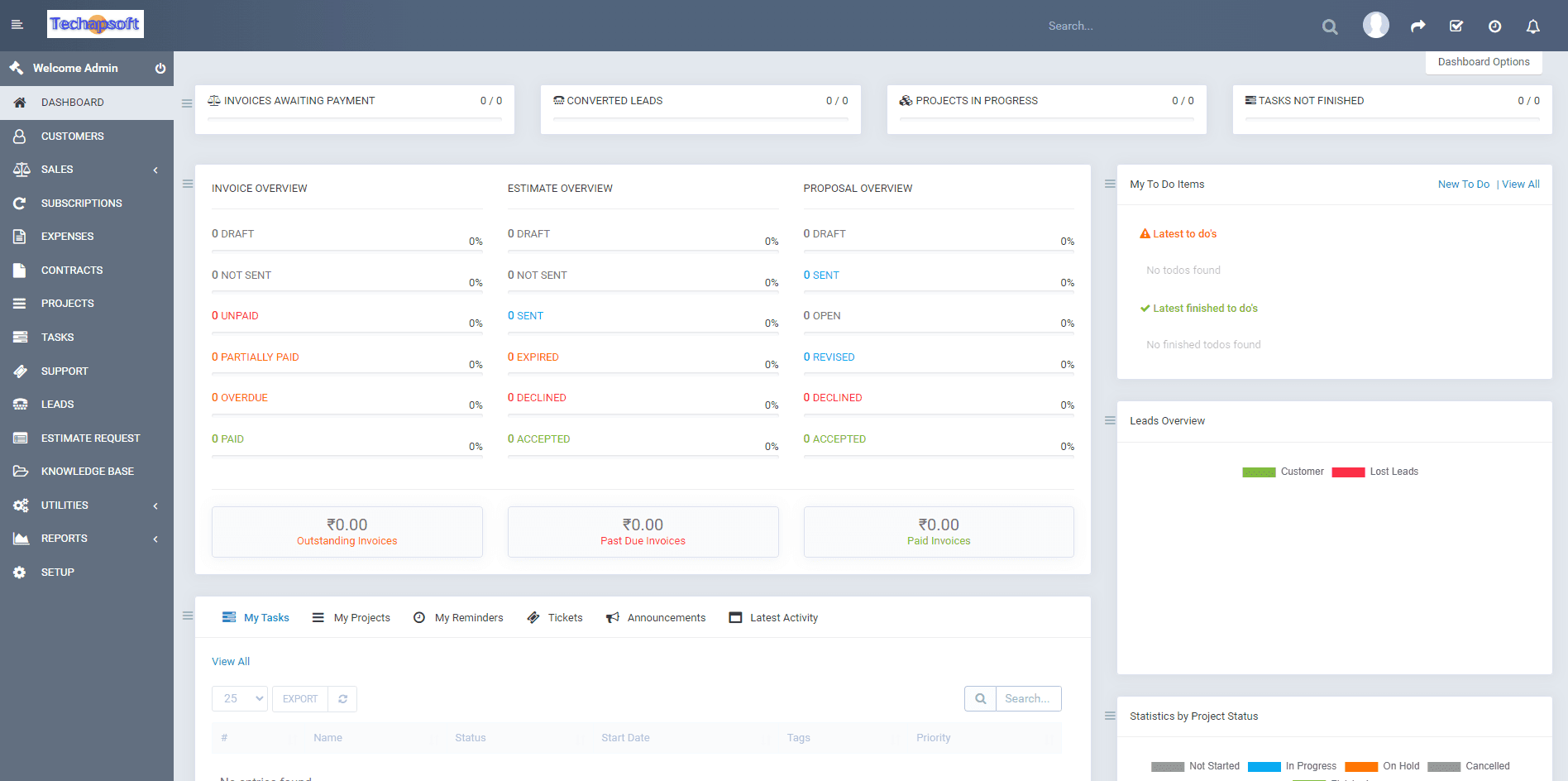
Task: Click the notifications bell icon
Action: click(x=1532, y=26)
